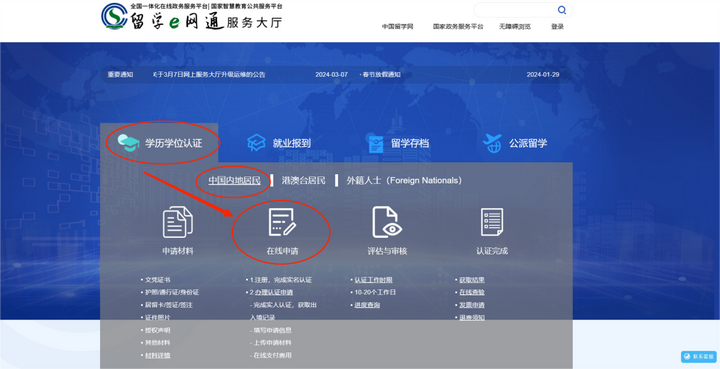Open the 中国留学网 header link
Image resolution: width=720 pixels, height=369 pixels.
pos(397,27)
